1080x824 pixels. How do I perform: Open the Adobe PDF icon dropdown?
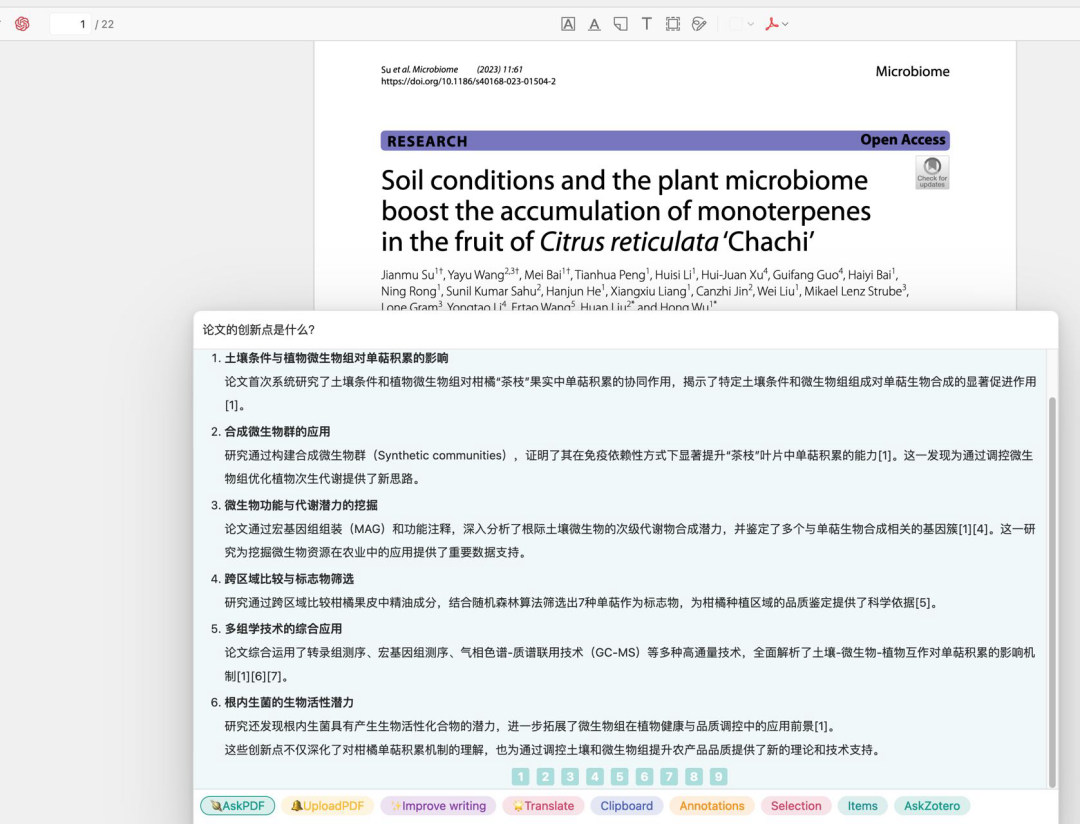(777, 24)
